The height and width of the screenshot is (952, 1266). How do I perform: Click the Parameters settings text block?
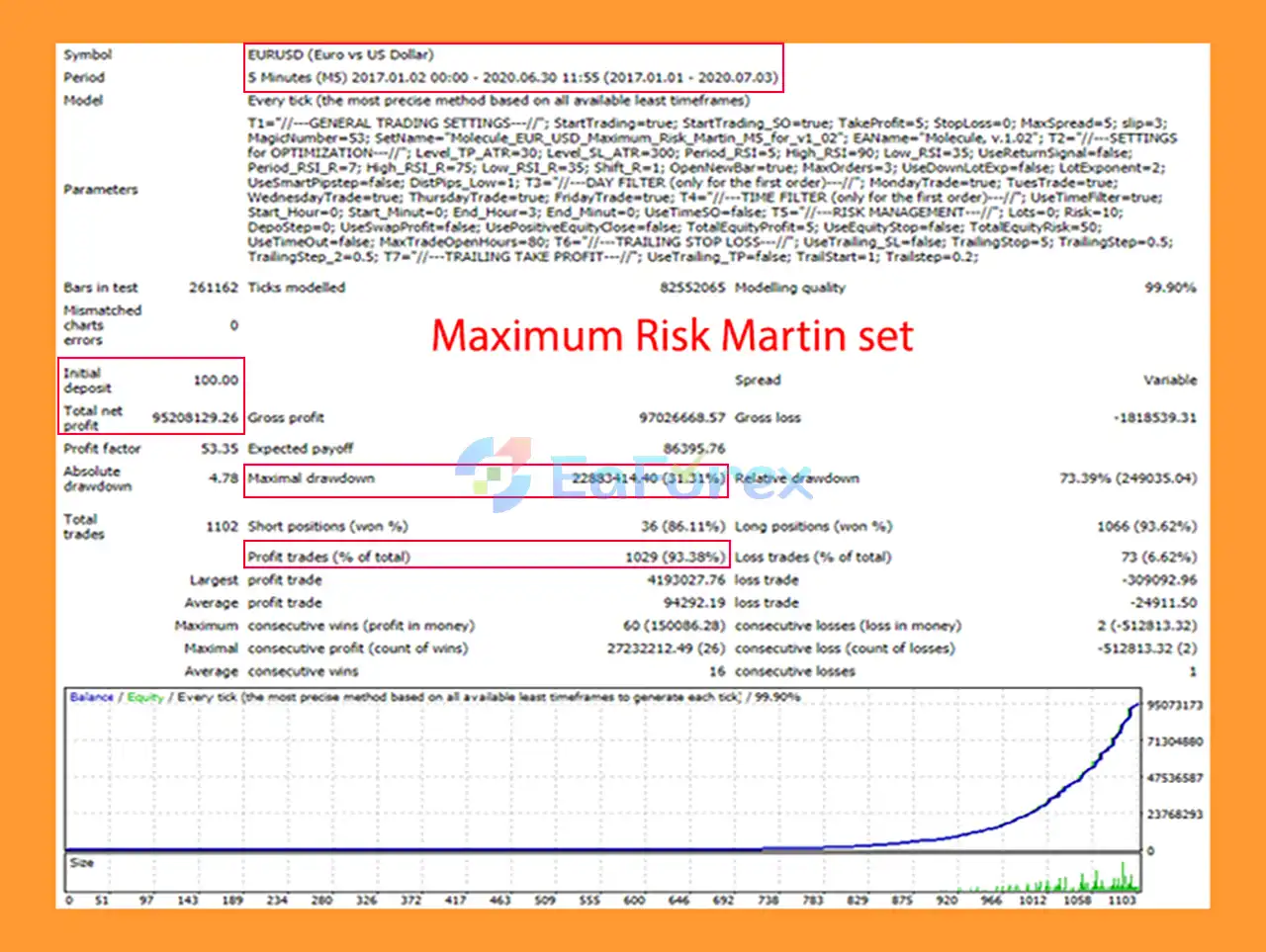tap(710, 190)
